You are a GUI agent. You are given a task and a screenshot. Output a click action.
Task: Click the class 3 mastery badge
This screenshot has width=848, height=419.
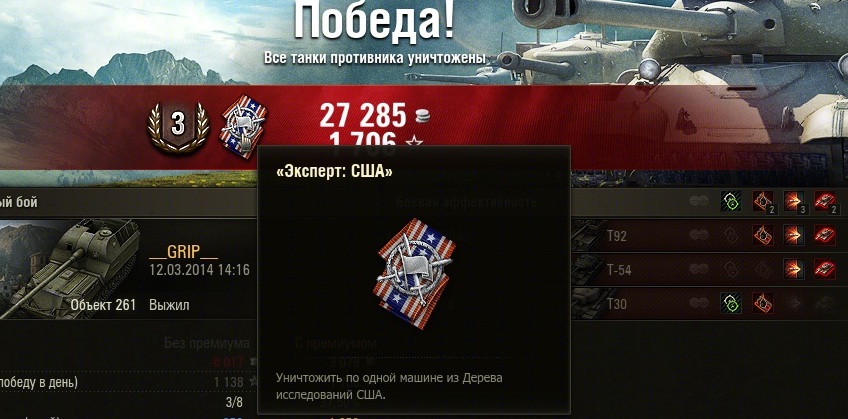178,126
